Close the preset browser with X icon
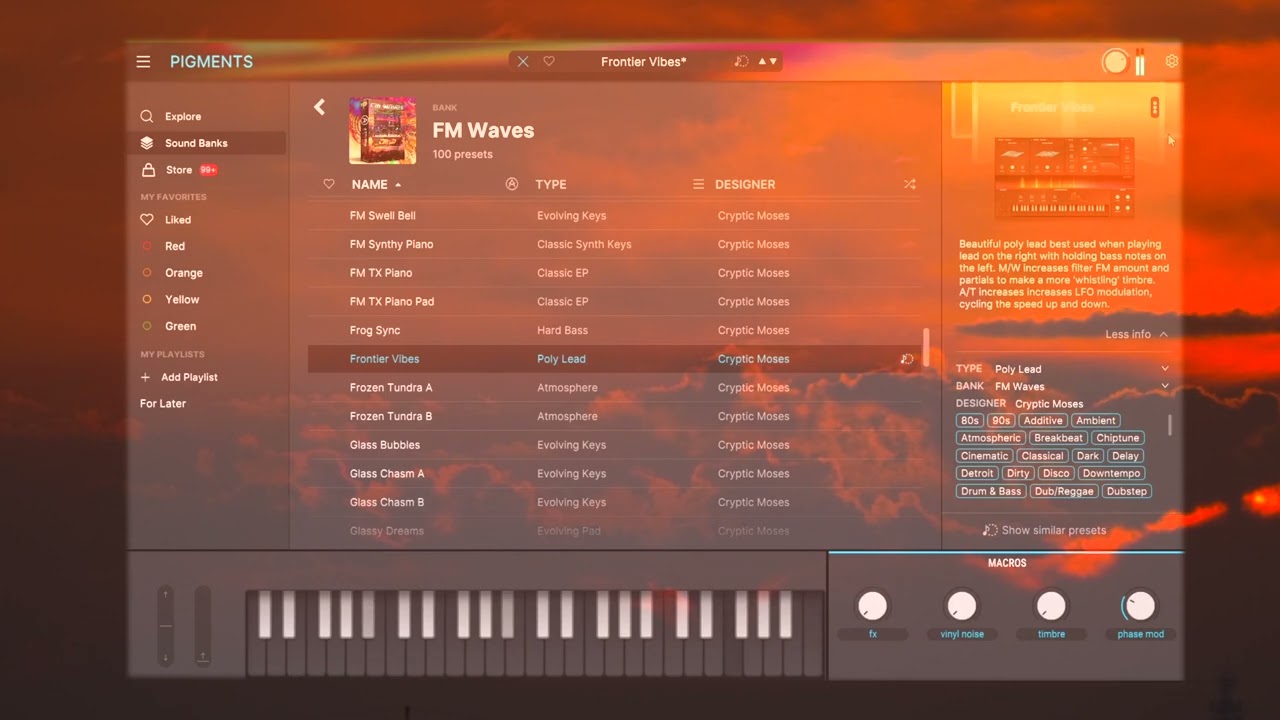 point(523,62)
